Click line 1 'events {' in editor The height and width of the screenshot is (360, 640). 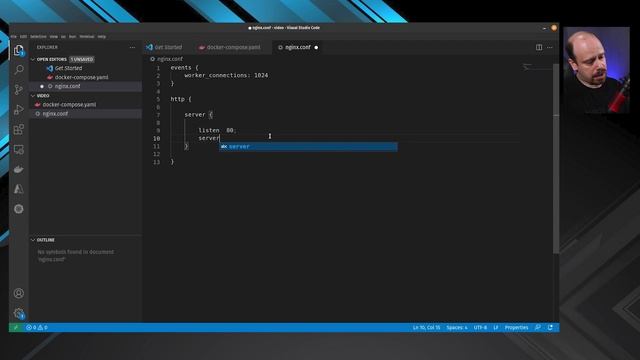[184, 67]
